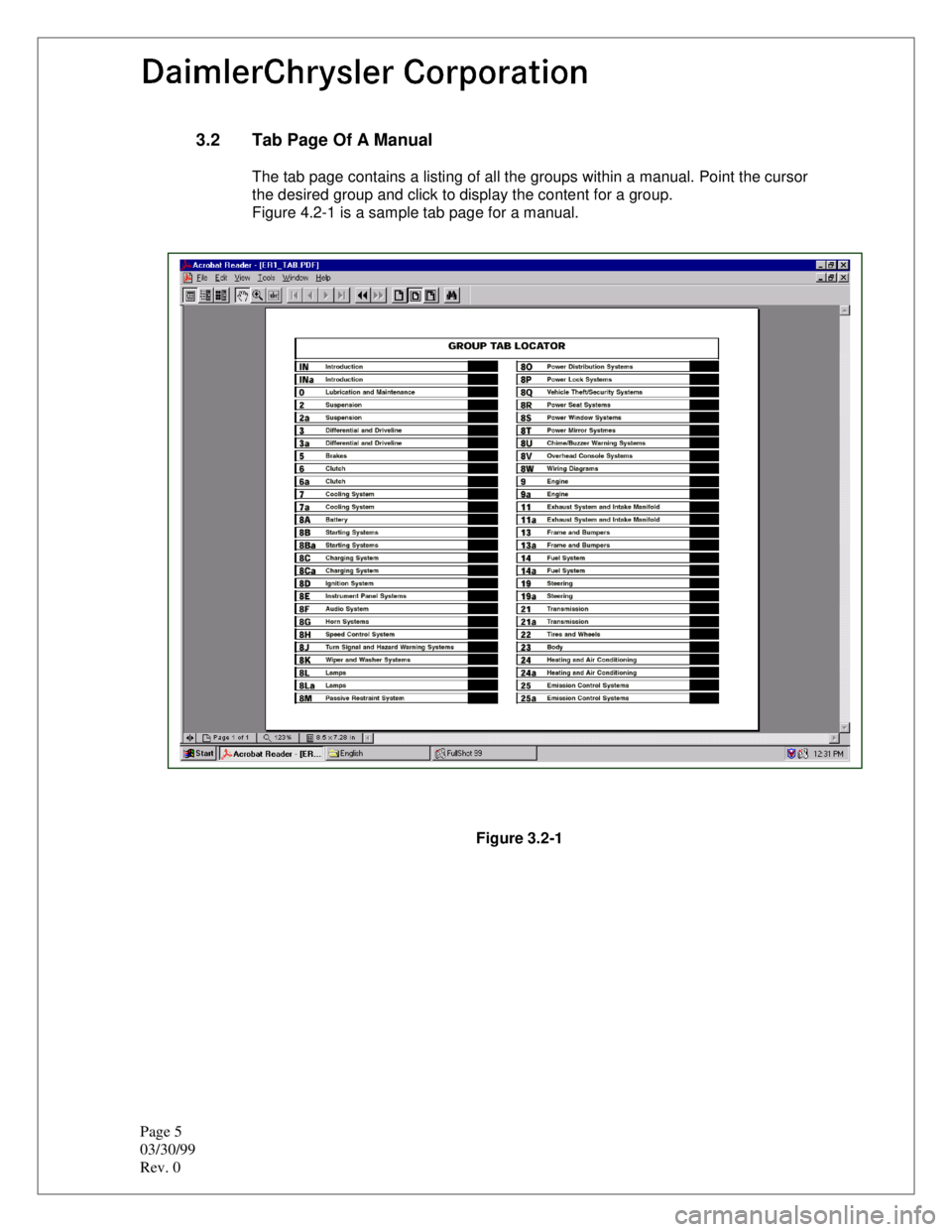Set Fit Width view icon
This screenshot has height=1232, width=952.
pos(431,296)
